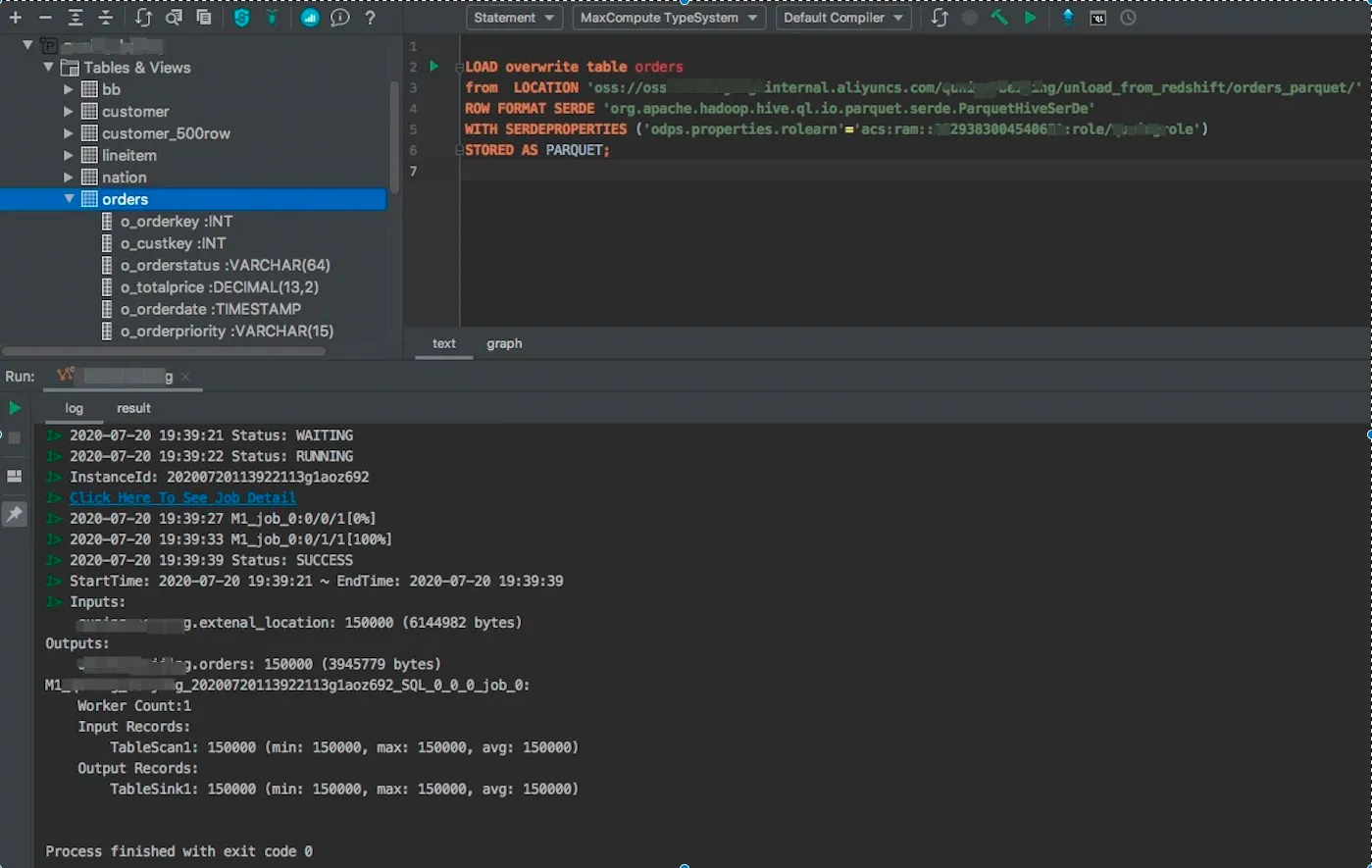Click the horizontal scrollbar under the table tree

pyautogui.click(x=164, y=351)
